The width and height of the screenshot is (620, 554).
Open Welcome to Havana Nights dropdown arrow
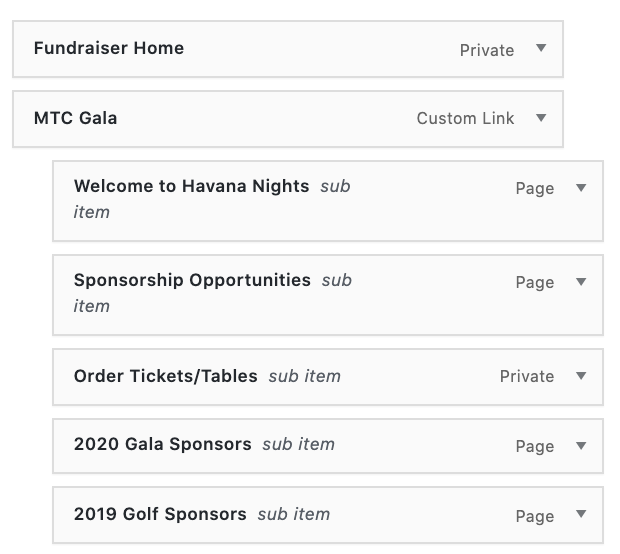pyautogui.click(x=581, y=188)
